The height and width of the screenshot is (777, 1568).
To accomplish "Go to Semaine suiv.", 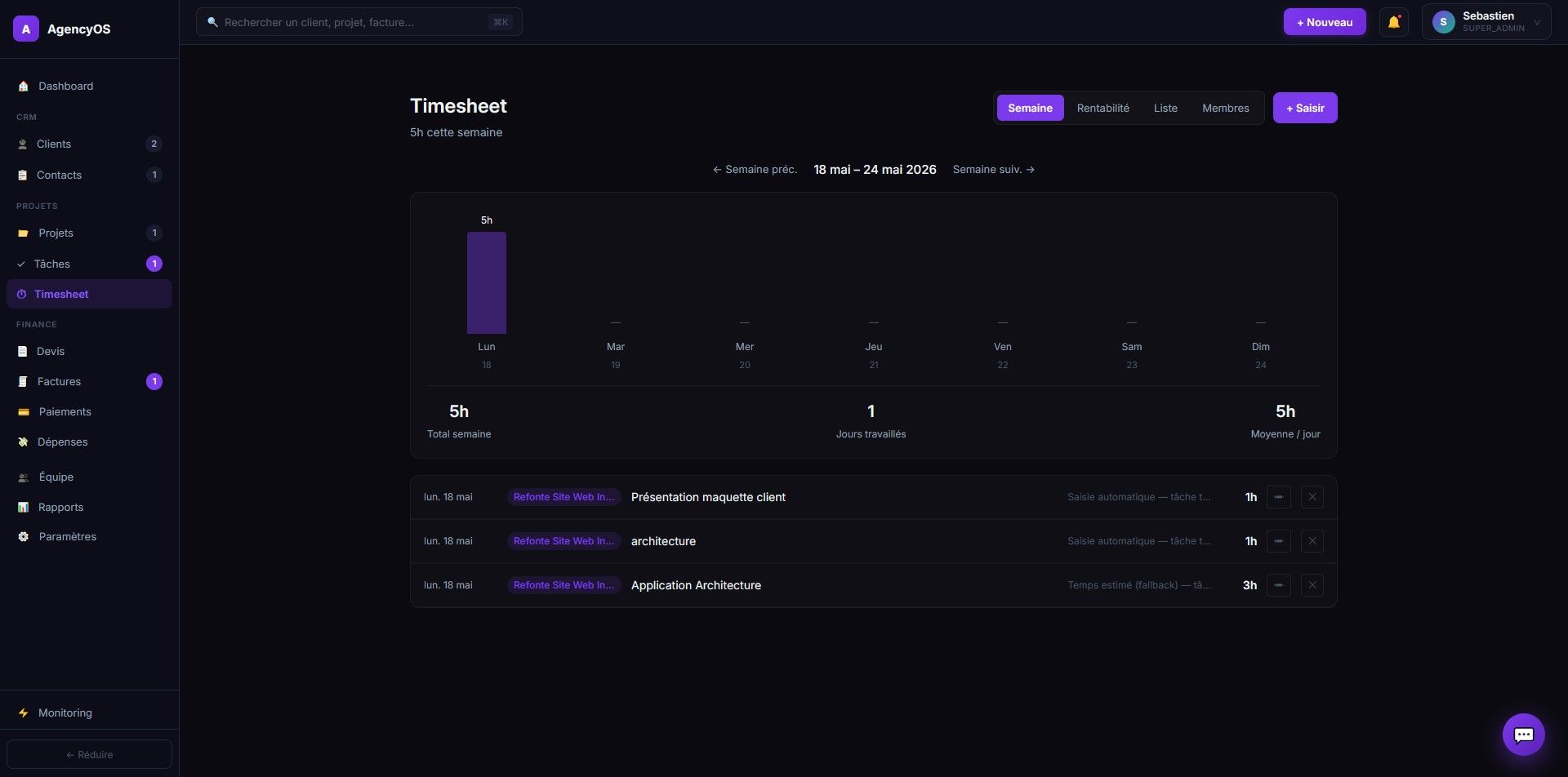I will click(994, 170).
